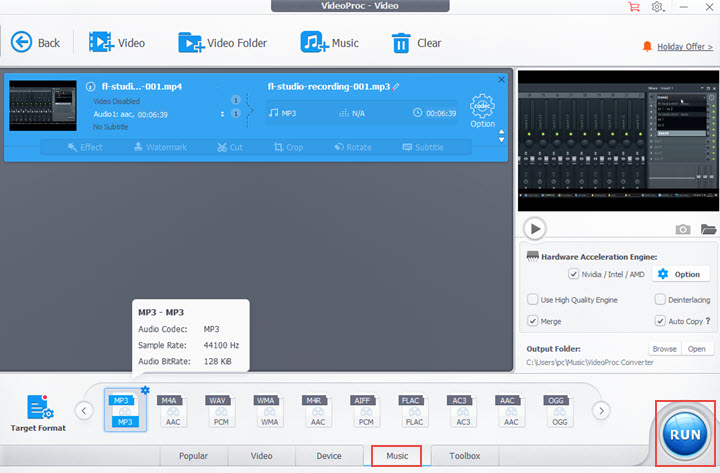The width and height of the screenshot is (720, 473).
Task: Select the MP3 format profile
Action: (125, 410)
